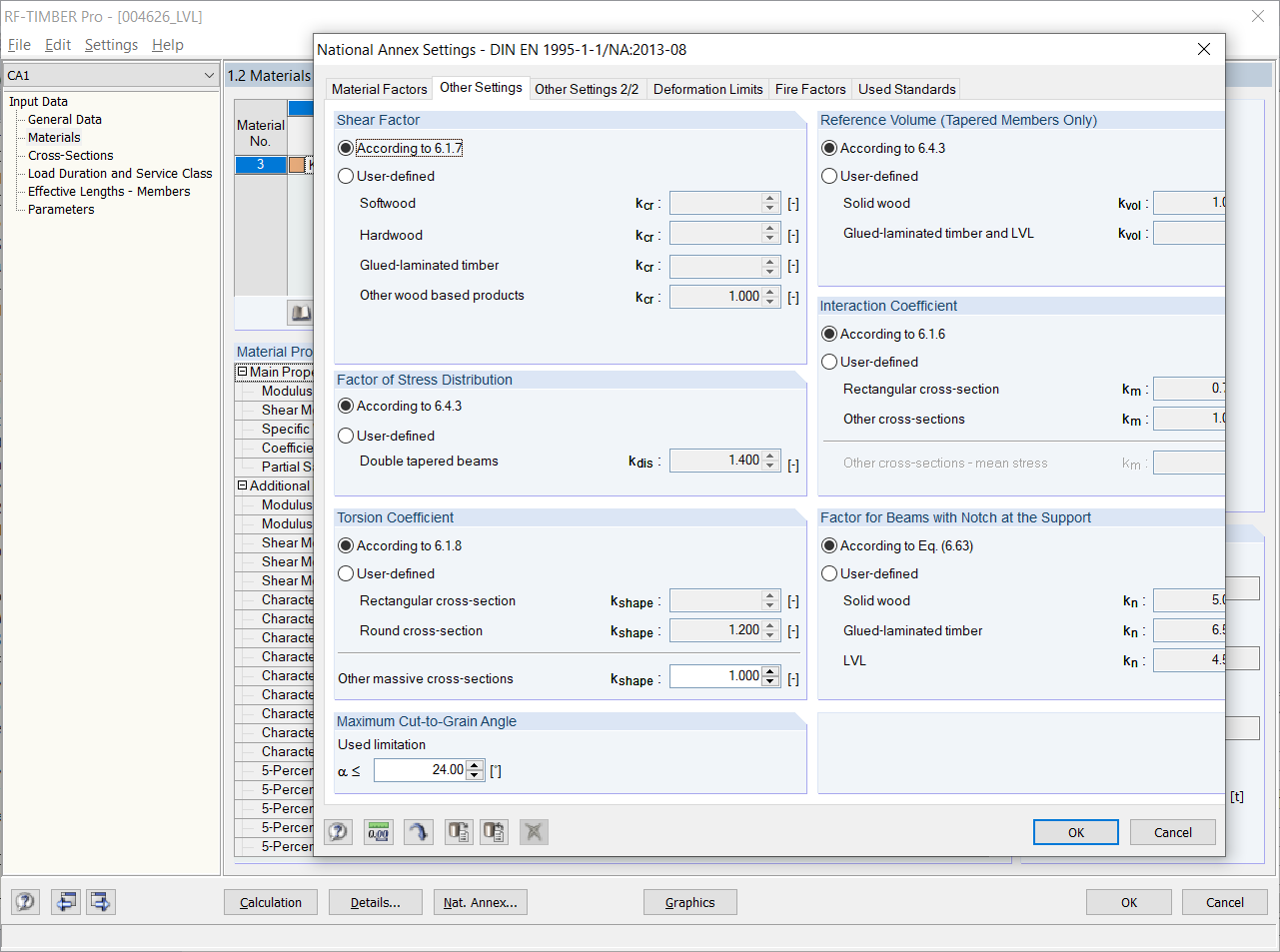1280x952 pixels.
Task: Click the Details... button
Action: coord(376,902)
